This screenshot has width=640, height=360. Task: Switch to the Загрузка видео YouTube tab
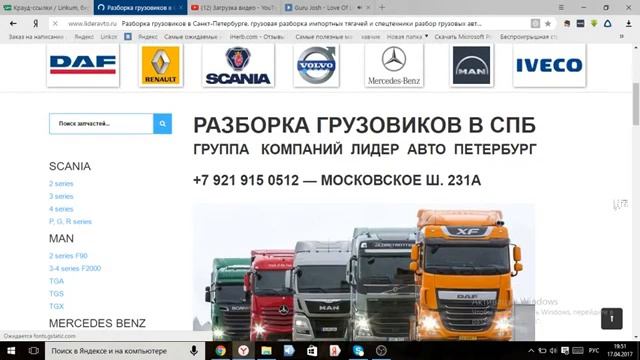click(233, 7)
